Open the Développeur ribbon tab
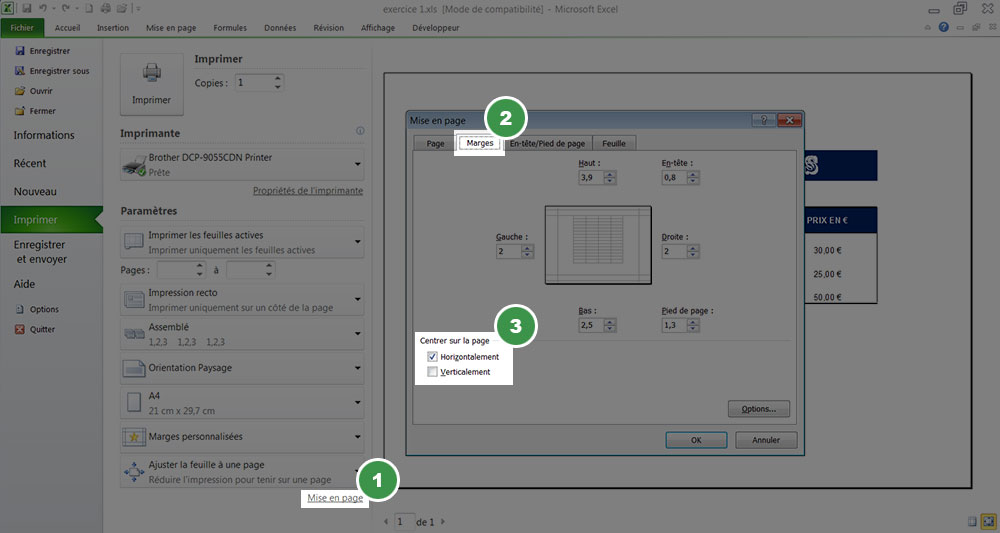The image size is (1000, 533). (x=436, y=28)
